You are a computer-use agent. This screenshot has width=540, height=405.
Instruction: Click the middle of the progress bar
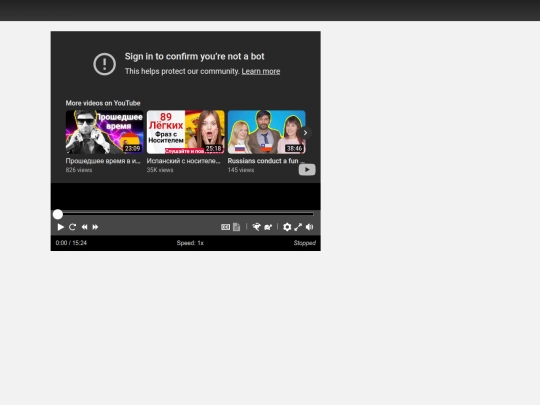(186, 214)
